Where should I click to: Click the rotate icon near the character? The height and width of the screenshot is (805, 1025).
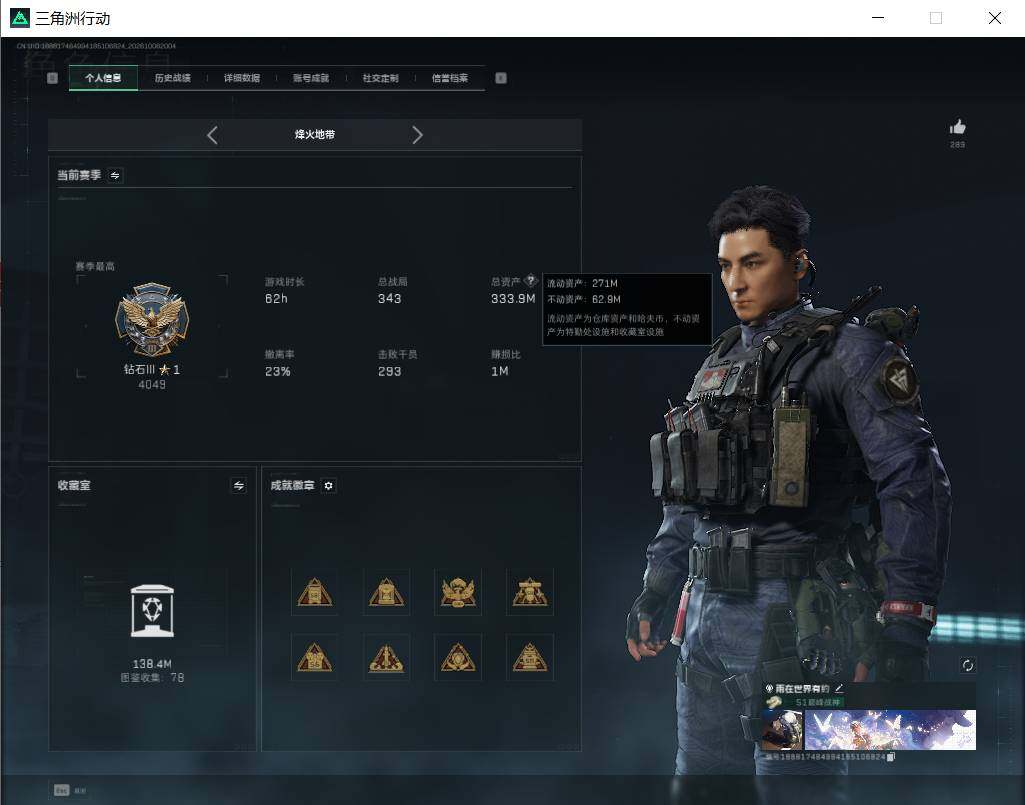[967, 666]
